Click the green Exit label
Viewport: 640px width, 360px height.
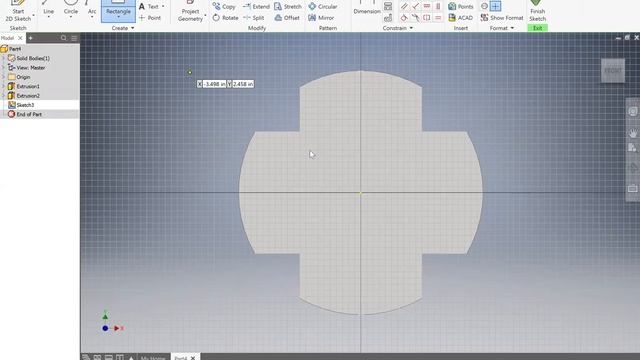(x=538, y=28)
